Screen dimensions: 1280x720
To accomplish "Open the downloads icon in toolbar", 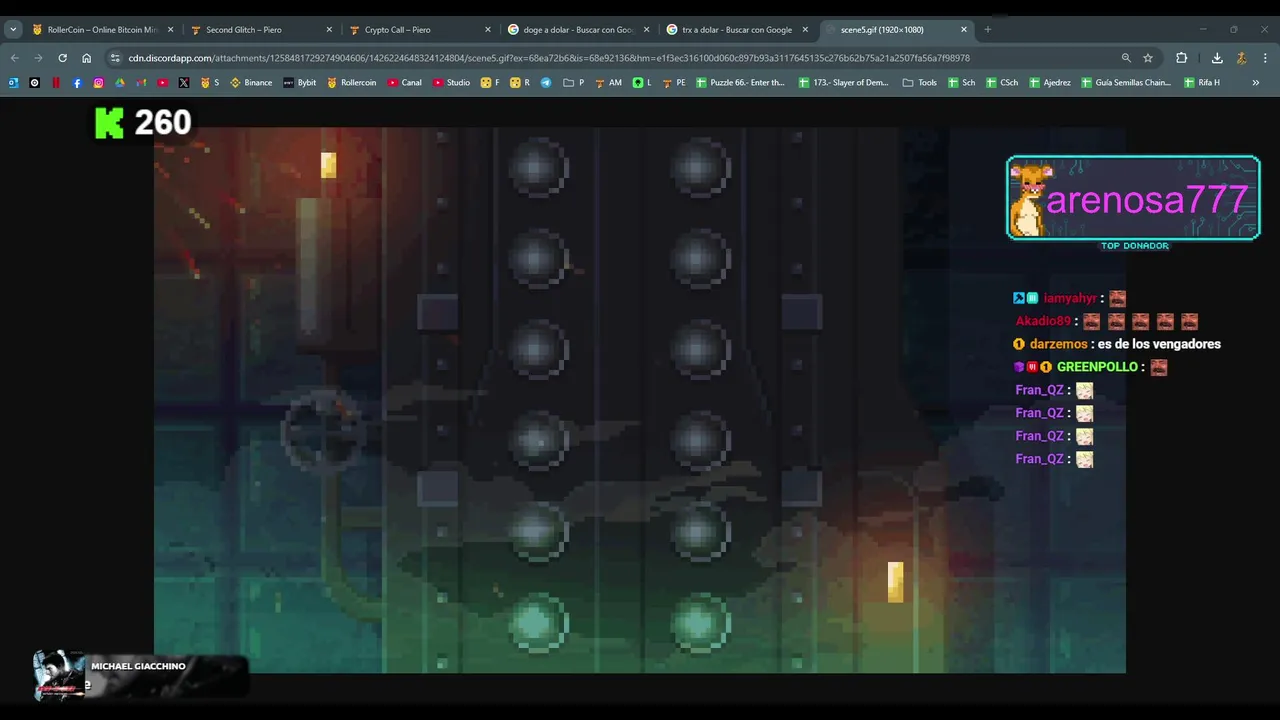I will 1217,58.
